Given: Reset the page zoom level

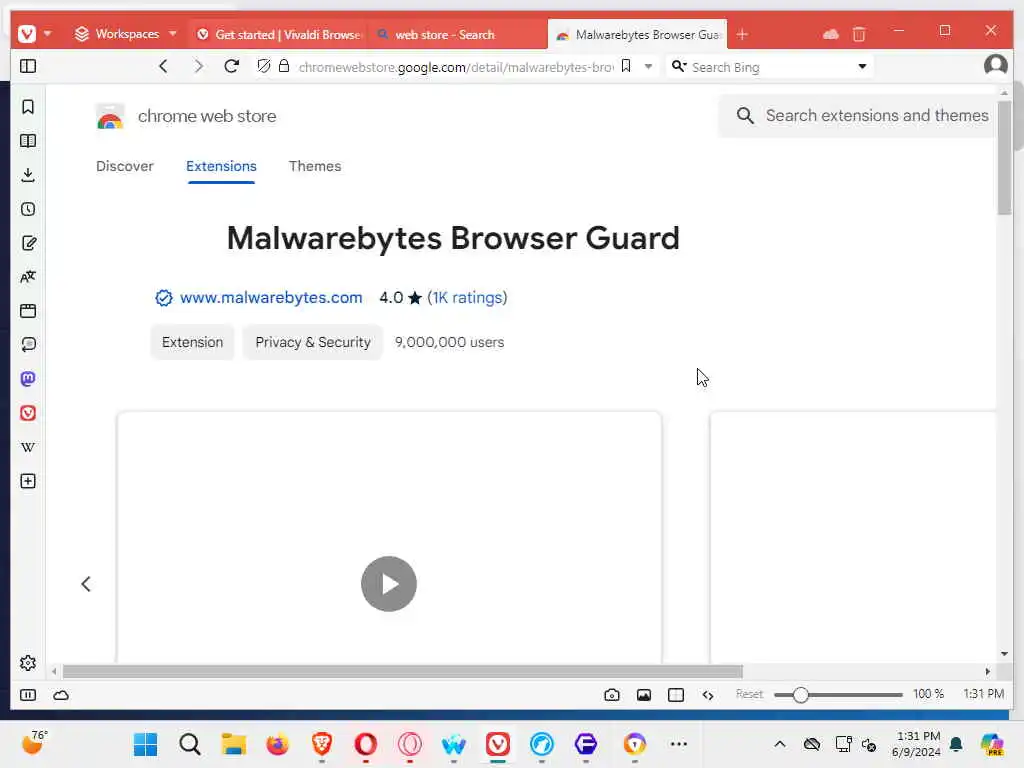Looking at the screenshot, I should pos(749,694).
